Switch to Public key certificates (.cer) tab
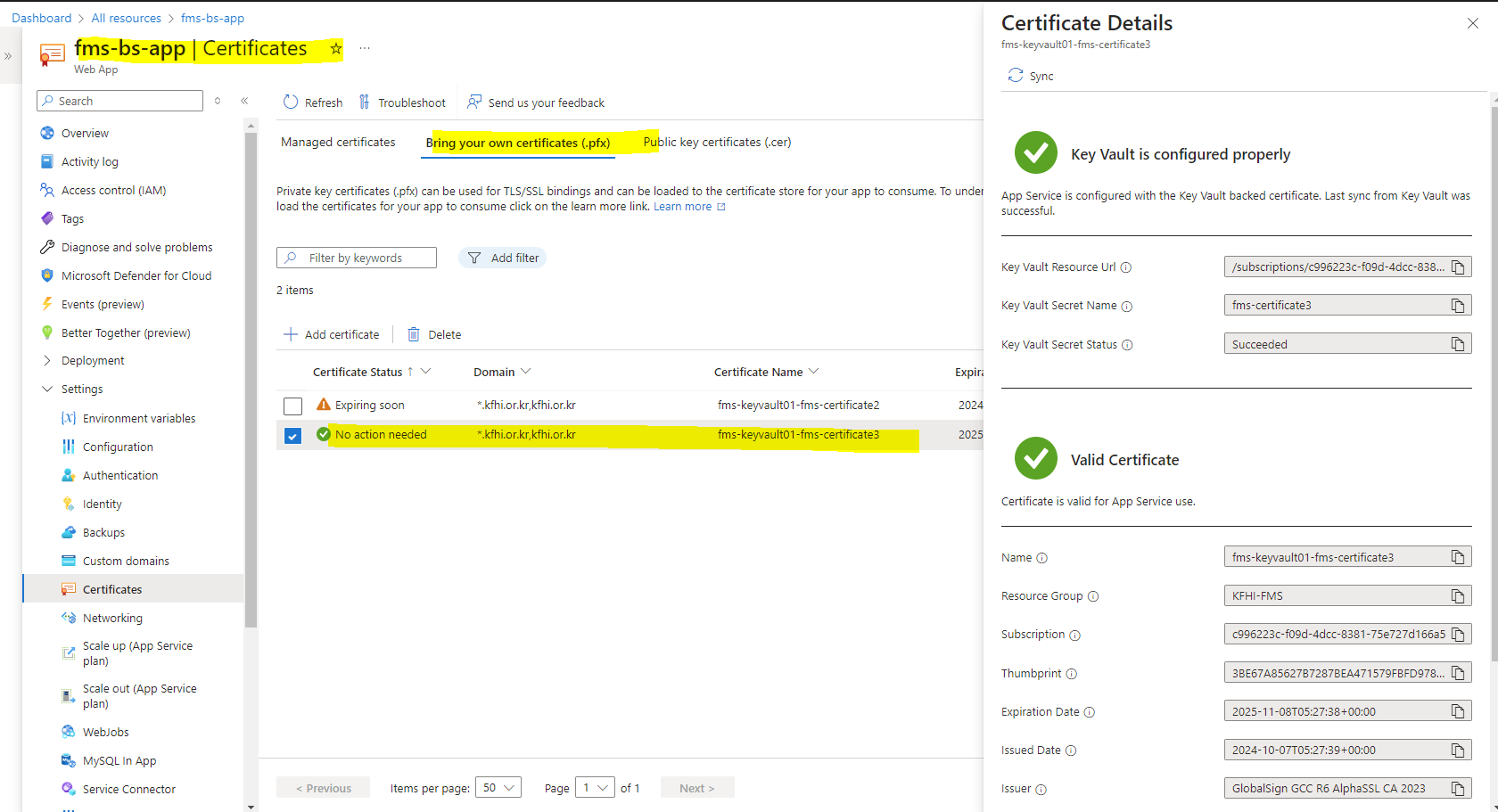 click(717, 142)
